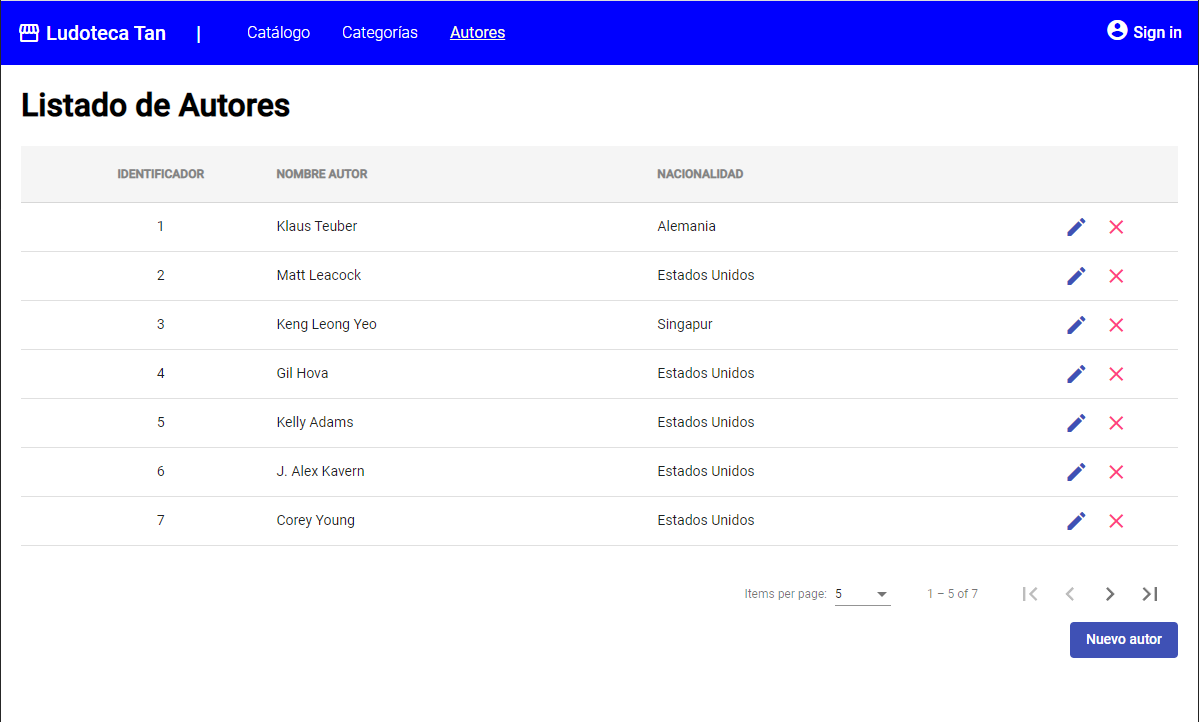This screenshot has width=1199, height=722.
Task: Edit the J. Alex Kavern entry
Action: tap(1076, 472)
